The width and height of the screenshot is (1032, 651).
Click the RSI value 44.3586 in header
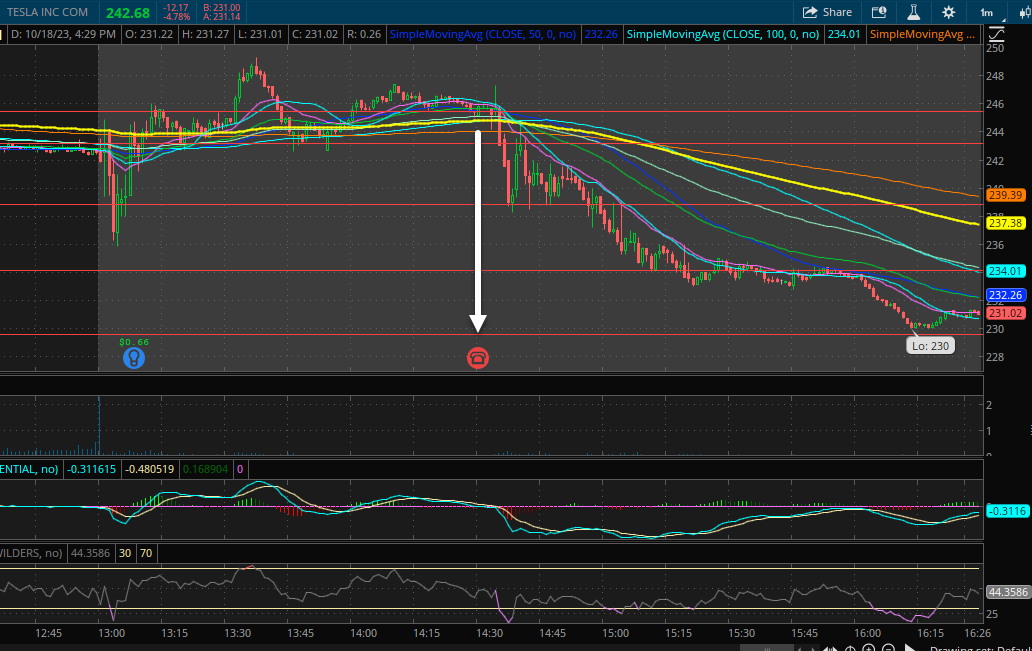[90, 553]
